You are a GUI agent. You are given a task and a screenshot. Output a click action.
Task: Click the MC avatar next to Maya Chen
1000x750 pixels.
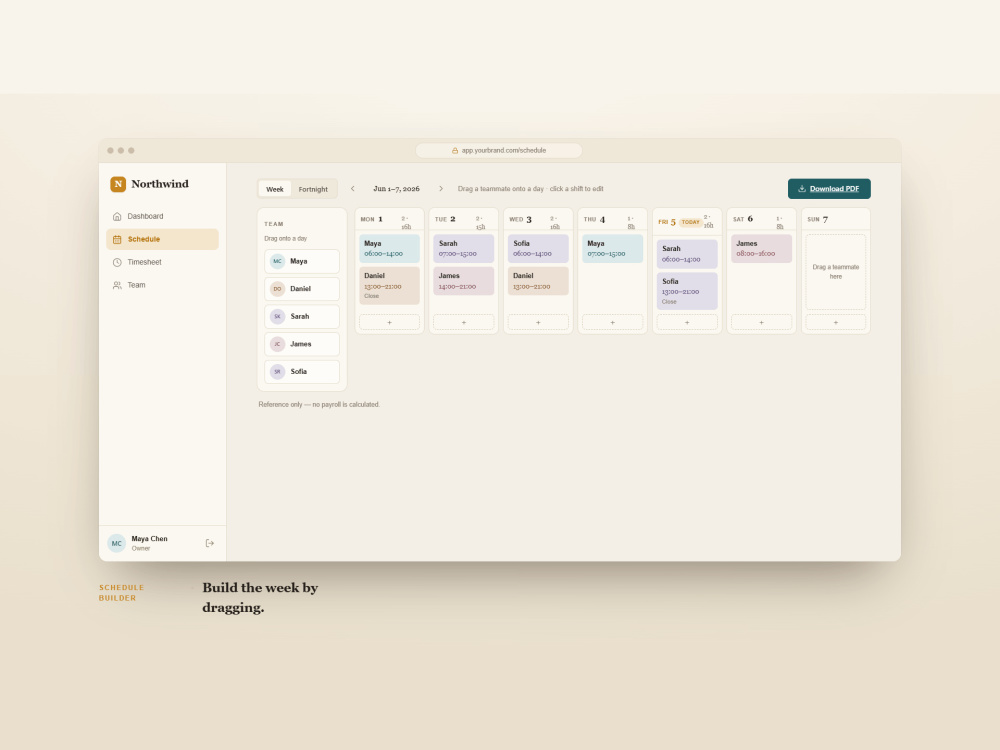[117, 543]
